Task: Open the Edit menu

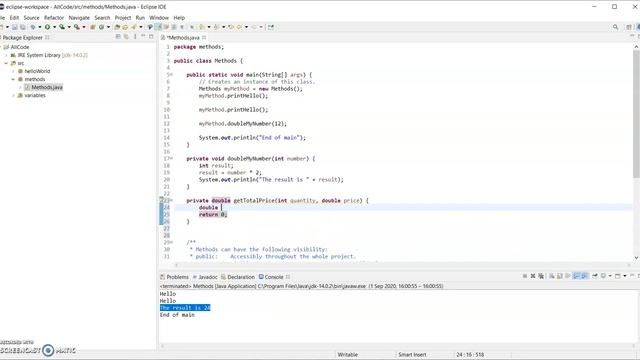Action: (x=14, y=18)
